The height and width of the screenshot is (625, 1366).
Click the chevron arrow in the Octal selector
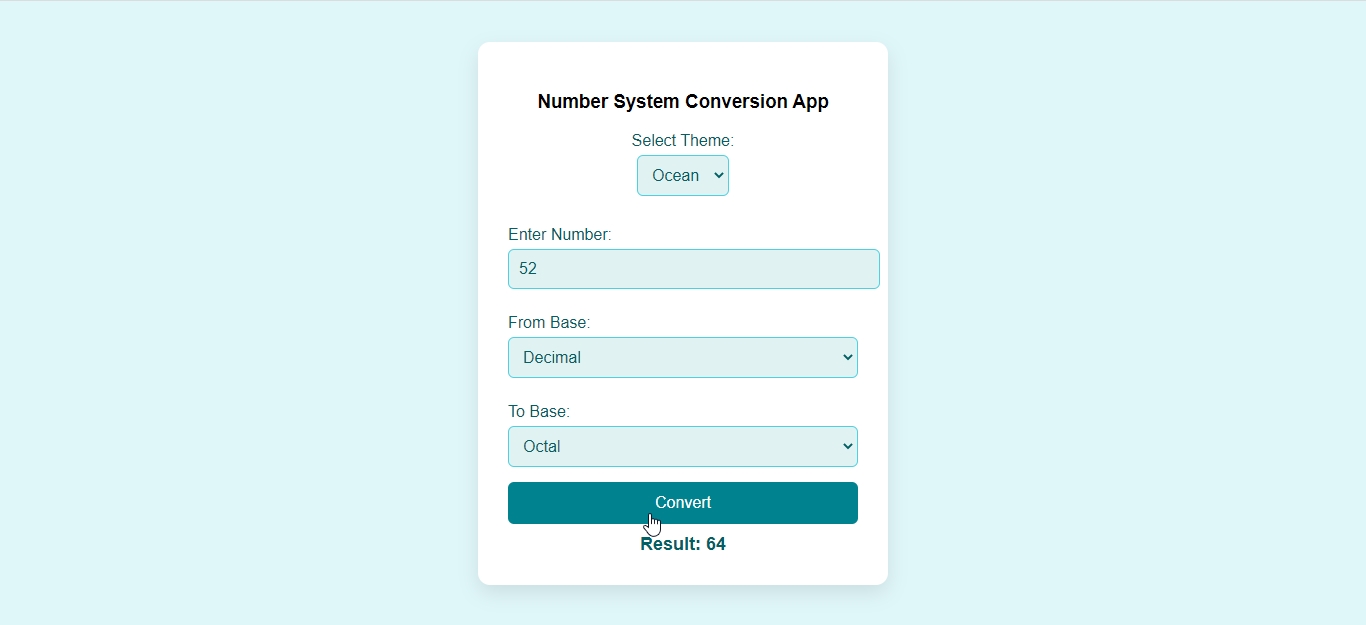click(x=848, y=446)
